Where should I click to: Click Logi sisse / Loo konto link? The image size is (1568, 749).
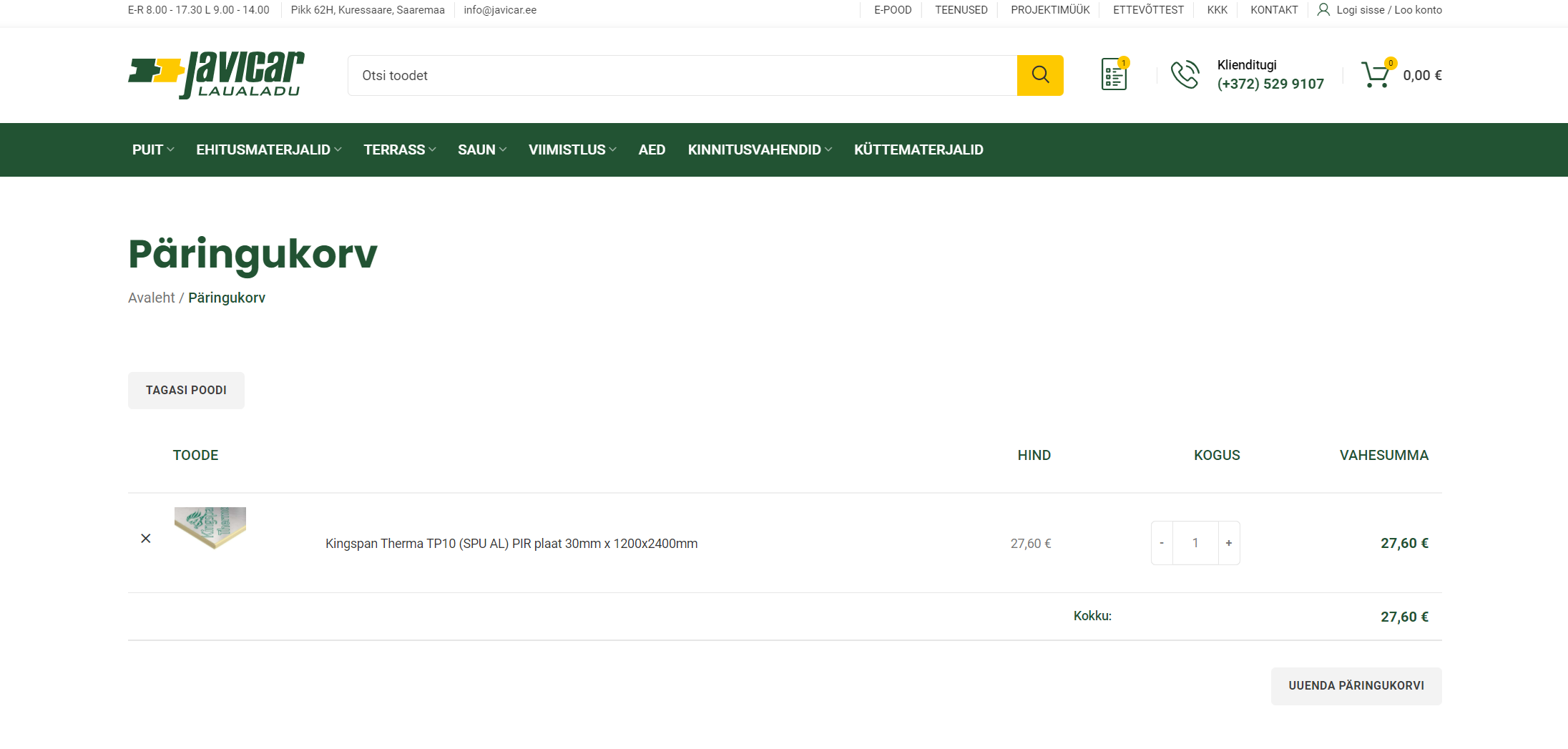1389,10
